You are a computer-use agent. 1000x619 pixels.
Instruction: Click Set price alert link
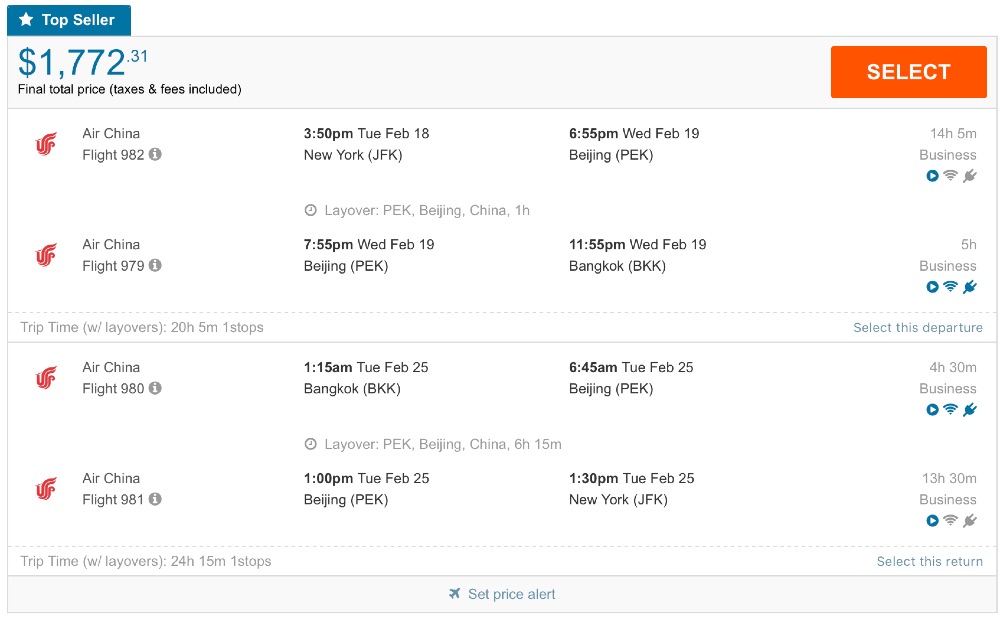pyautogui.click(x=511, y=594)
